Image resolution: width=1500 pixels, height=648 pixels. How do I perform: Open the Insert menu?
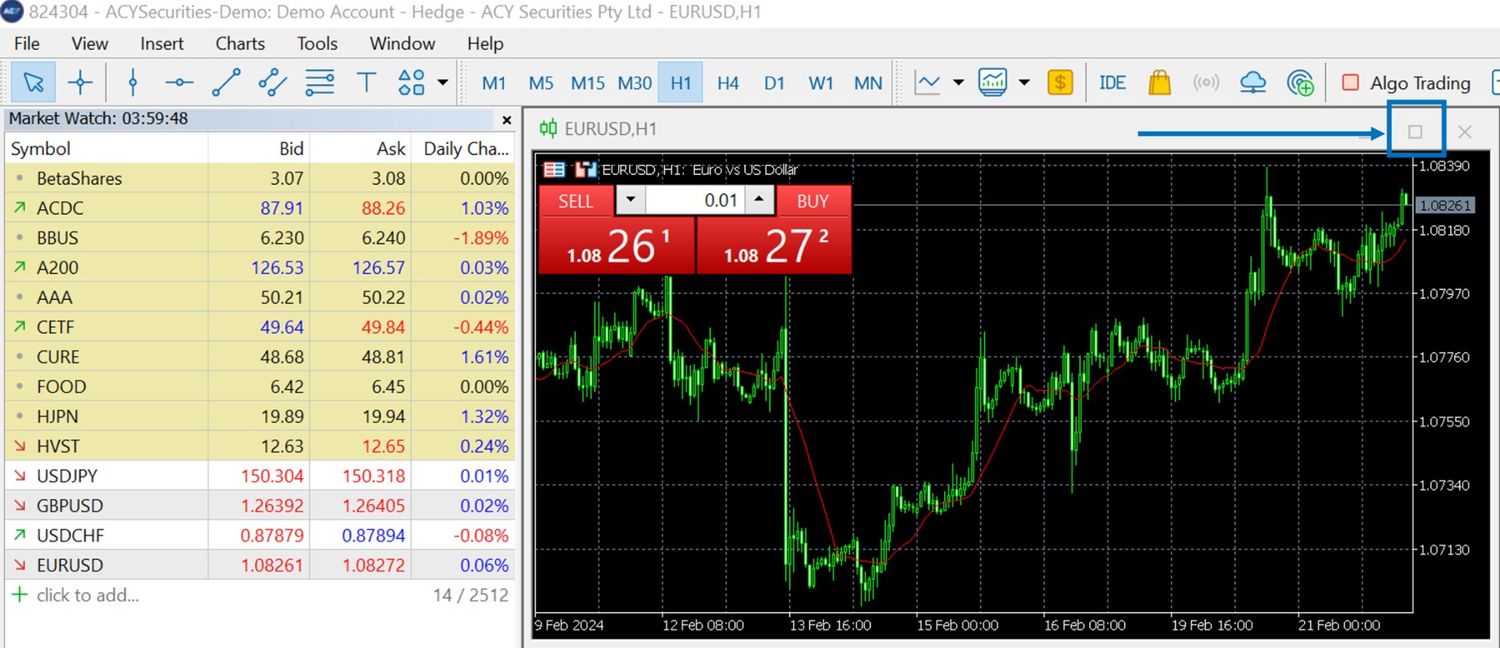click(162, 43)
